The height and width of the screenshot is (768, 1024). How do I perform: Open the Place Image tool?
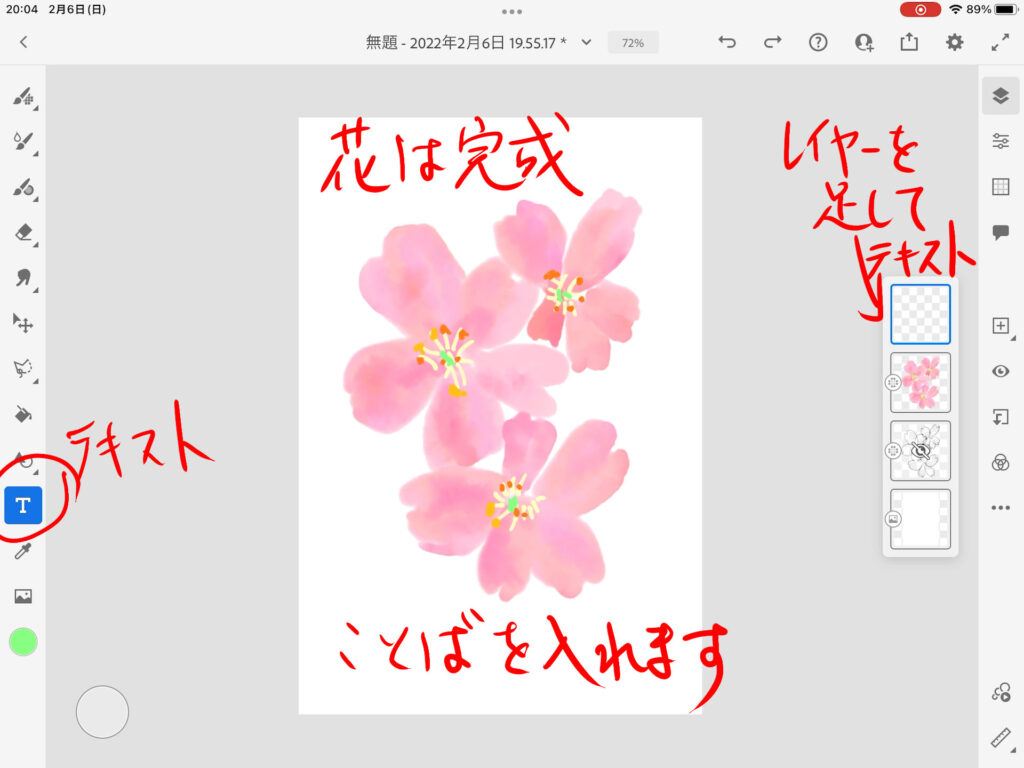[x=23, y=596]
